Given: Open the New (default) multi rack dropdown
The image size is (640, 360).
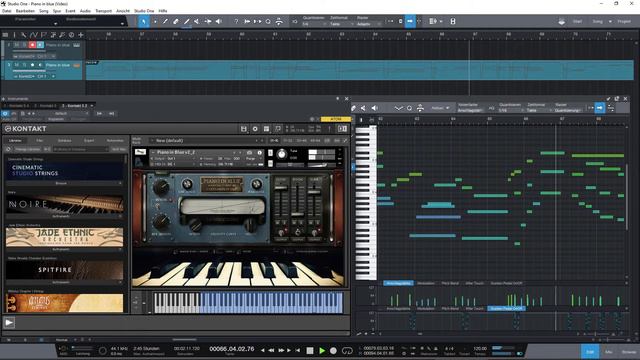Looking at the screenshot, I should pos(206,140).
